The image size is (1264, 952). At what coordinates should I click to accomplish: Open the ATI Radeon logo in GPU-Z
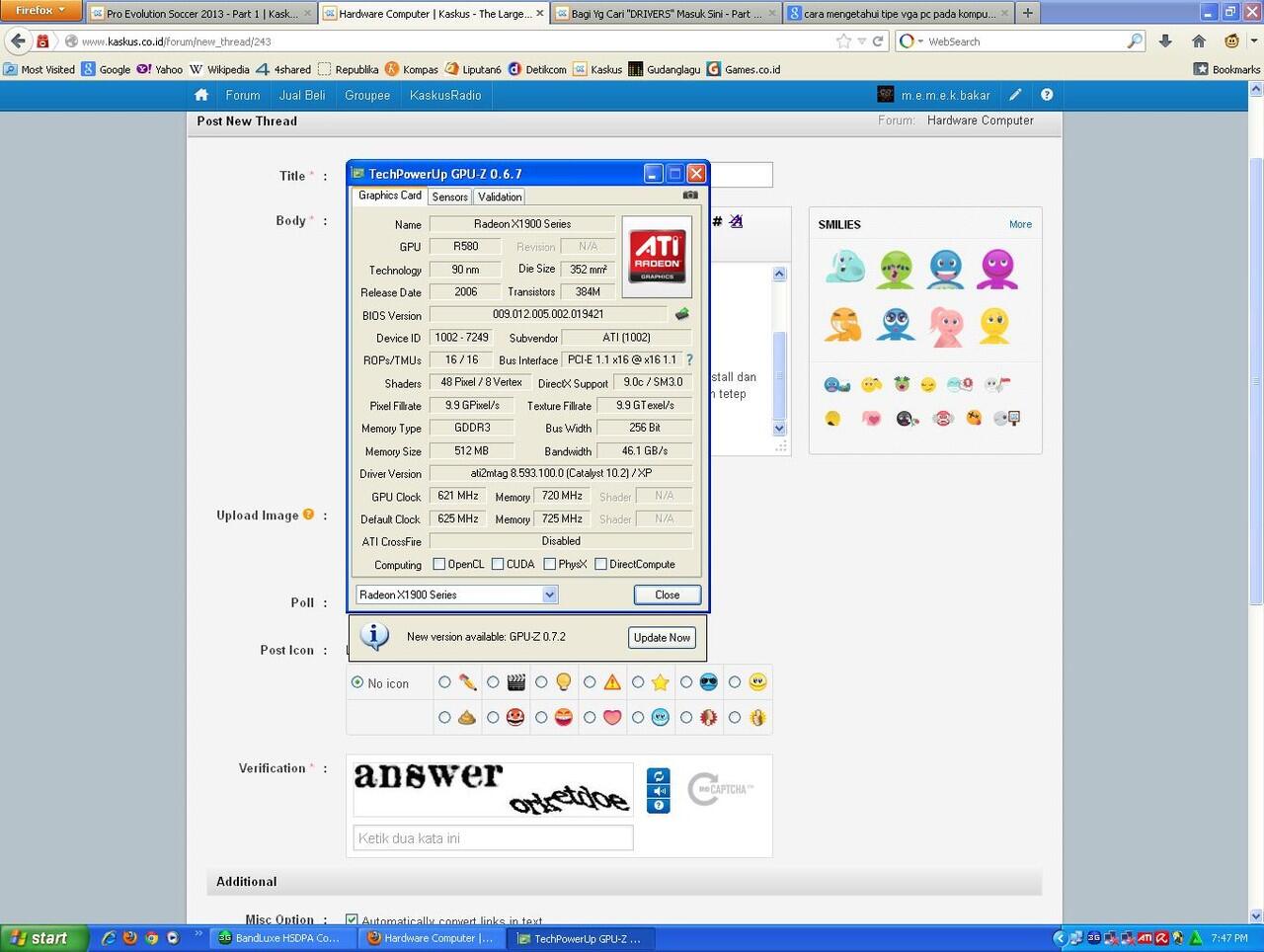(657, 257)
